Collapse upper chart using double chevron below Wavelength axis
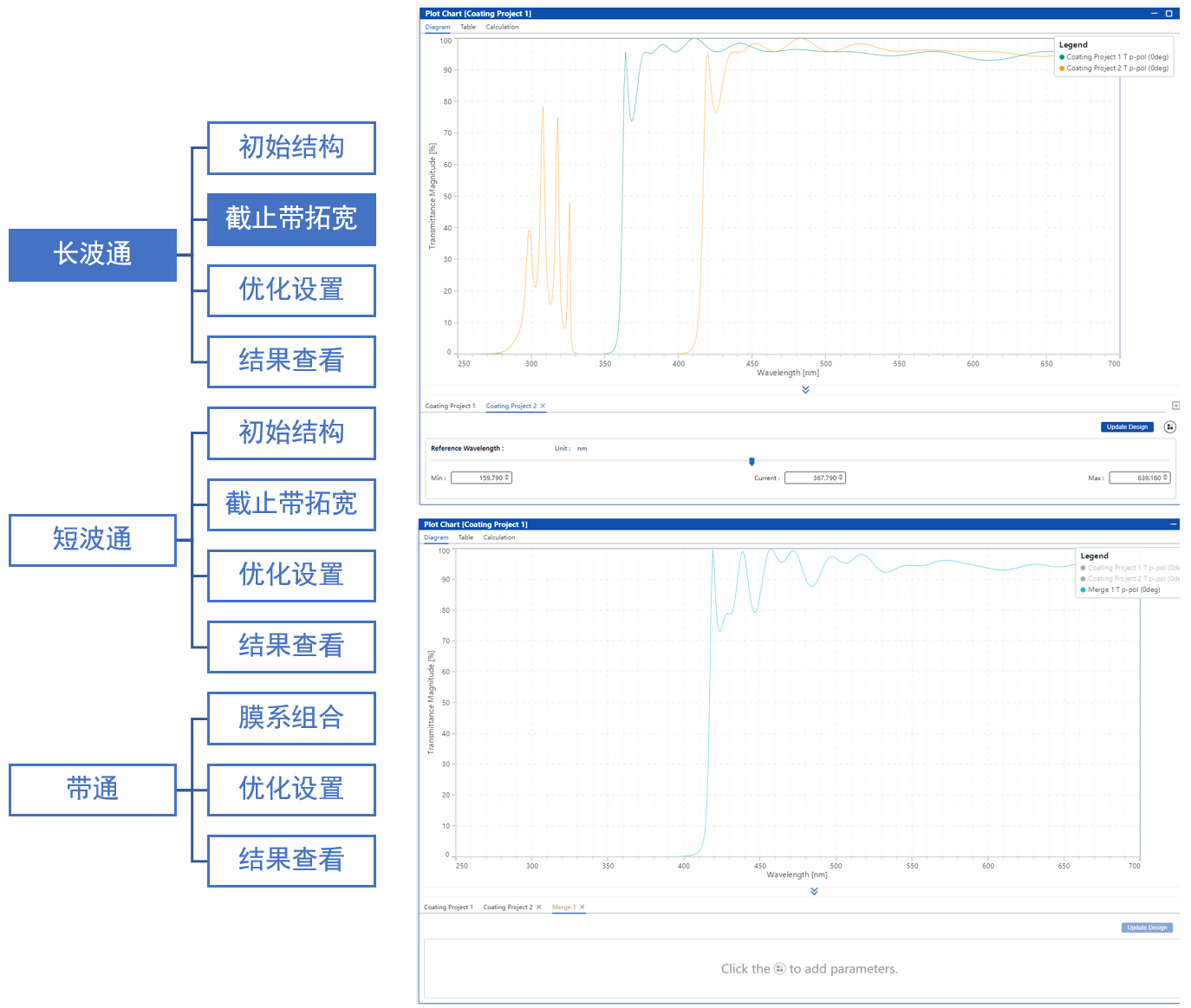This screenshot has width=1191, height=1008. [x=805, y=390]
